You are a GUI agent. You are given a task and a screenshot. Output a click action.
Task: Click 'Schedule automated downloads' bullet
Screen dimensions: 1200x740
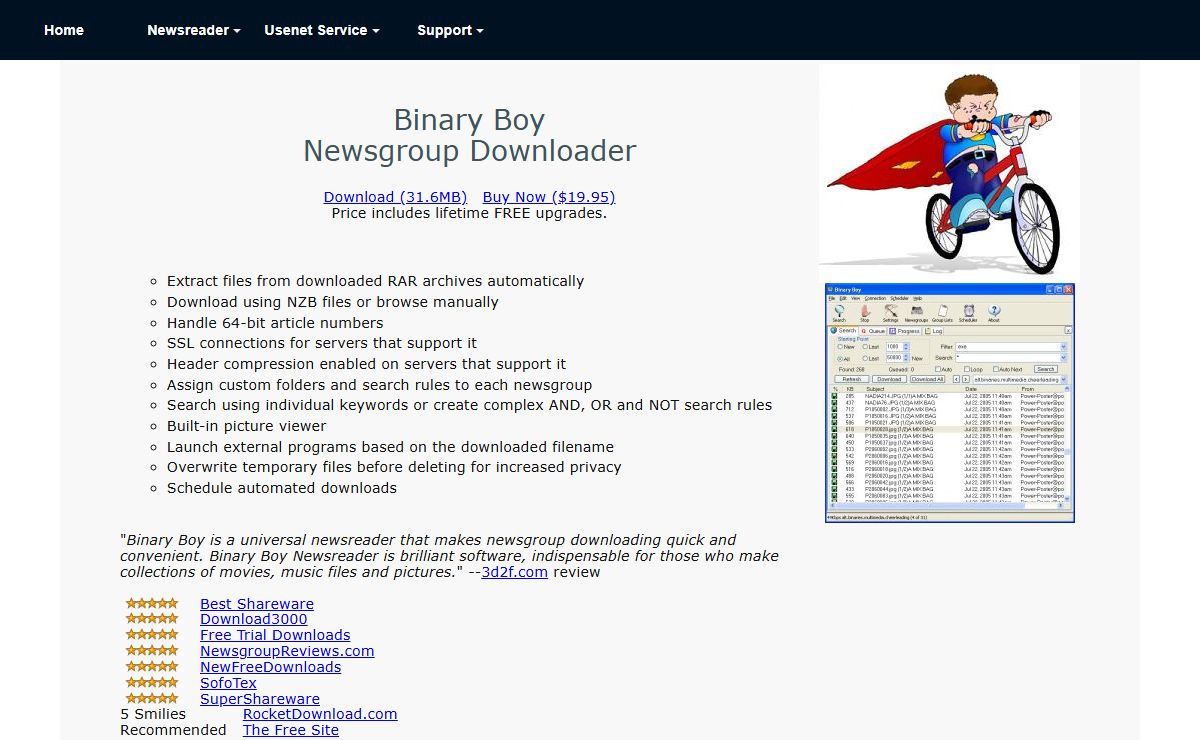click(x=282, y=488)
